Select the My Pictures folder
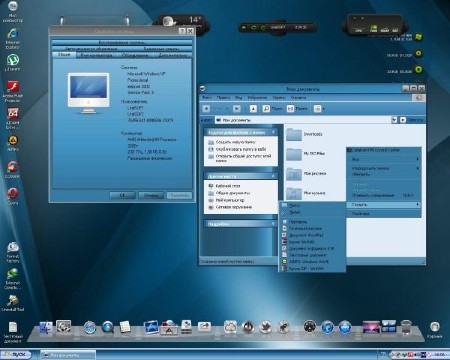This screenshot has height=360, width=450. [x=306, y=174]
